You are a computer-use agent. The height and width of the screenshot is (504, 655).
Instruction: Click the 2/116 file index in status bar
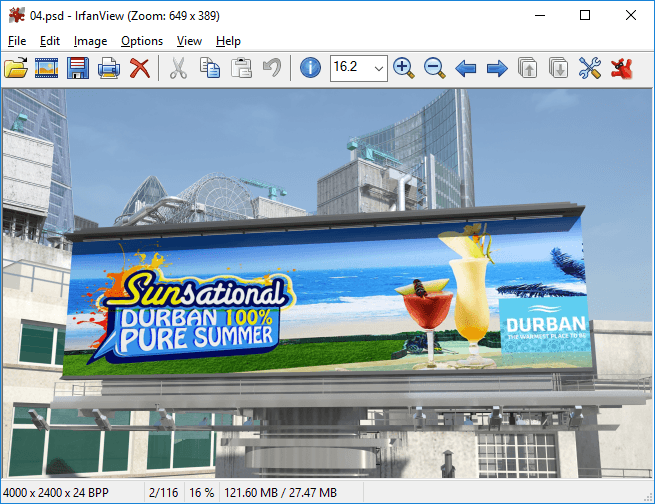pos(163,493)
